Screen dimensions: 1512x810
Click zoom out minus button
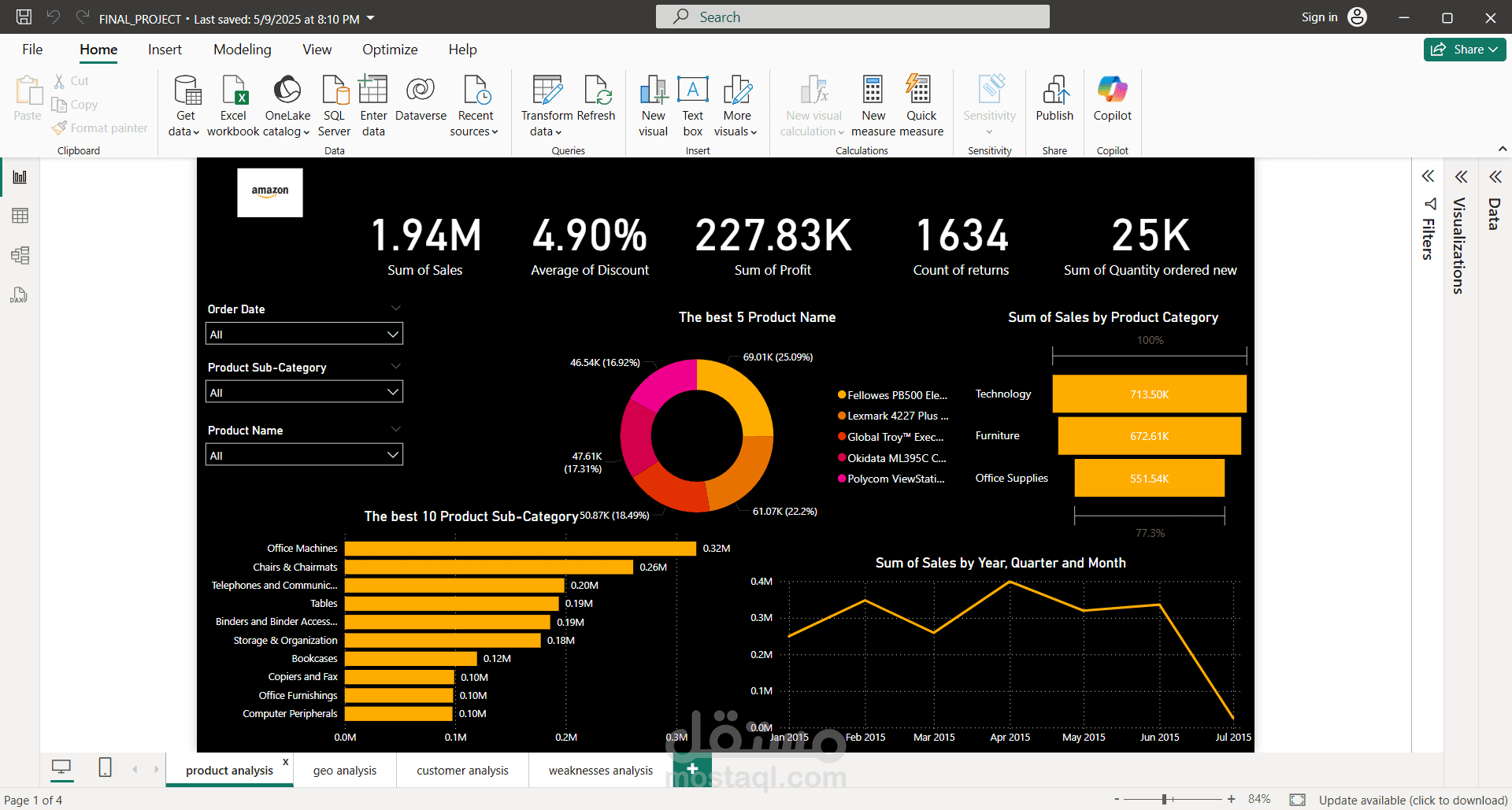tap(1117, 800)
